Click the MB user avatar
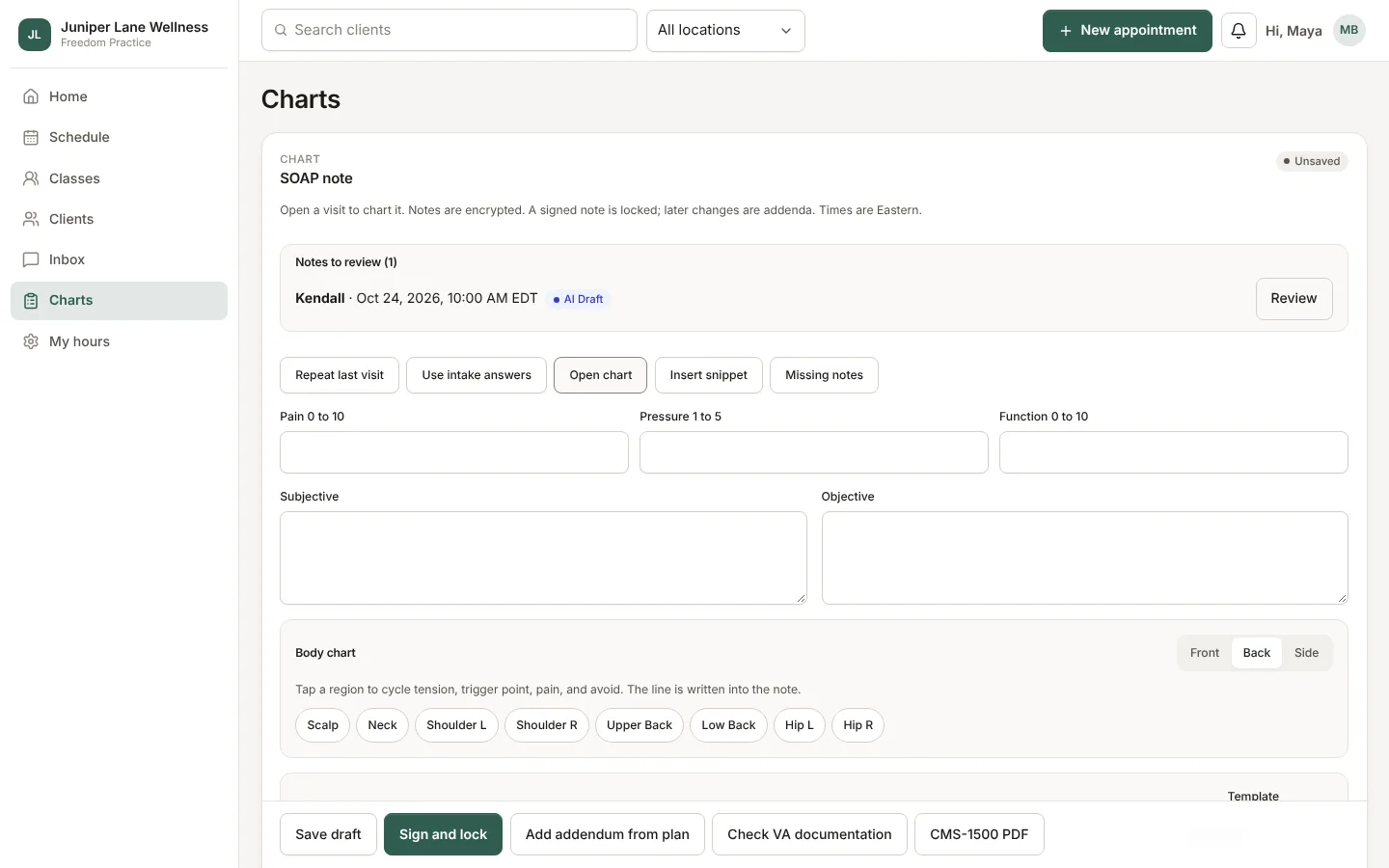The width and height of the screenshot is (1389, 868). [1349, 30]
